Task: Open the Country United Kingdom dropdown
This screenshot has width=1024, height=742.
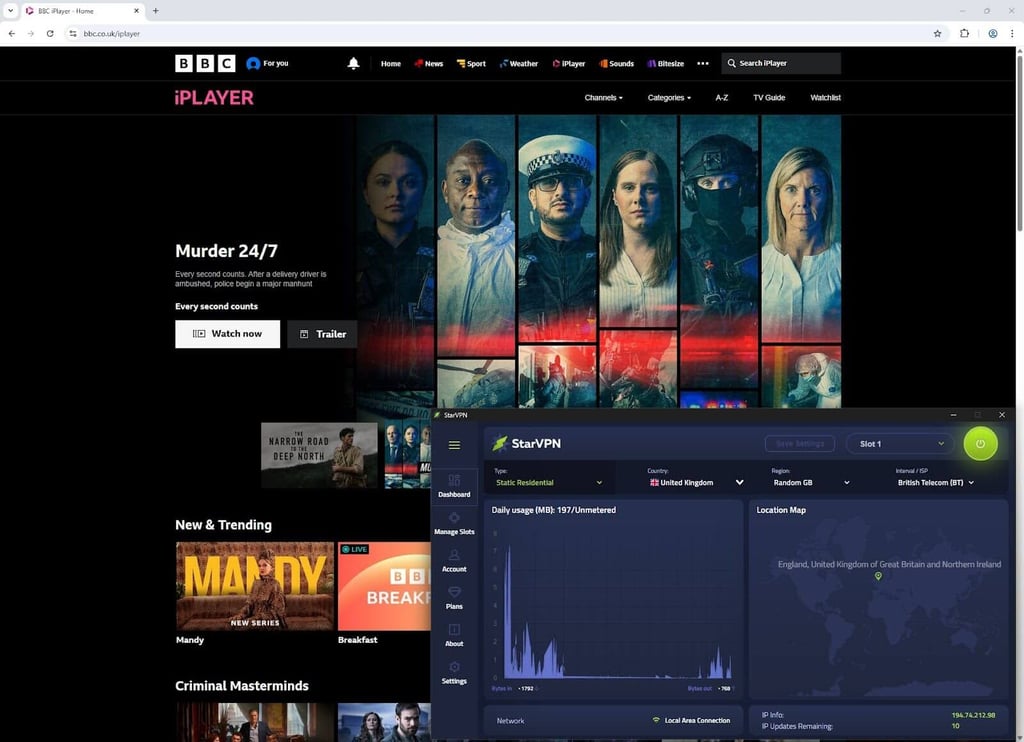Action: (x=696, y=483)
